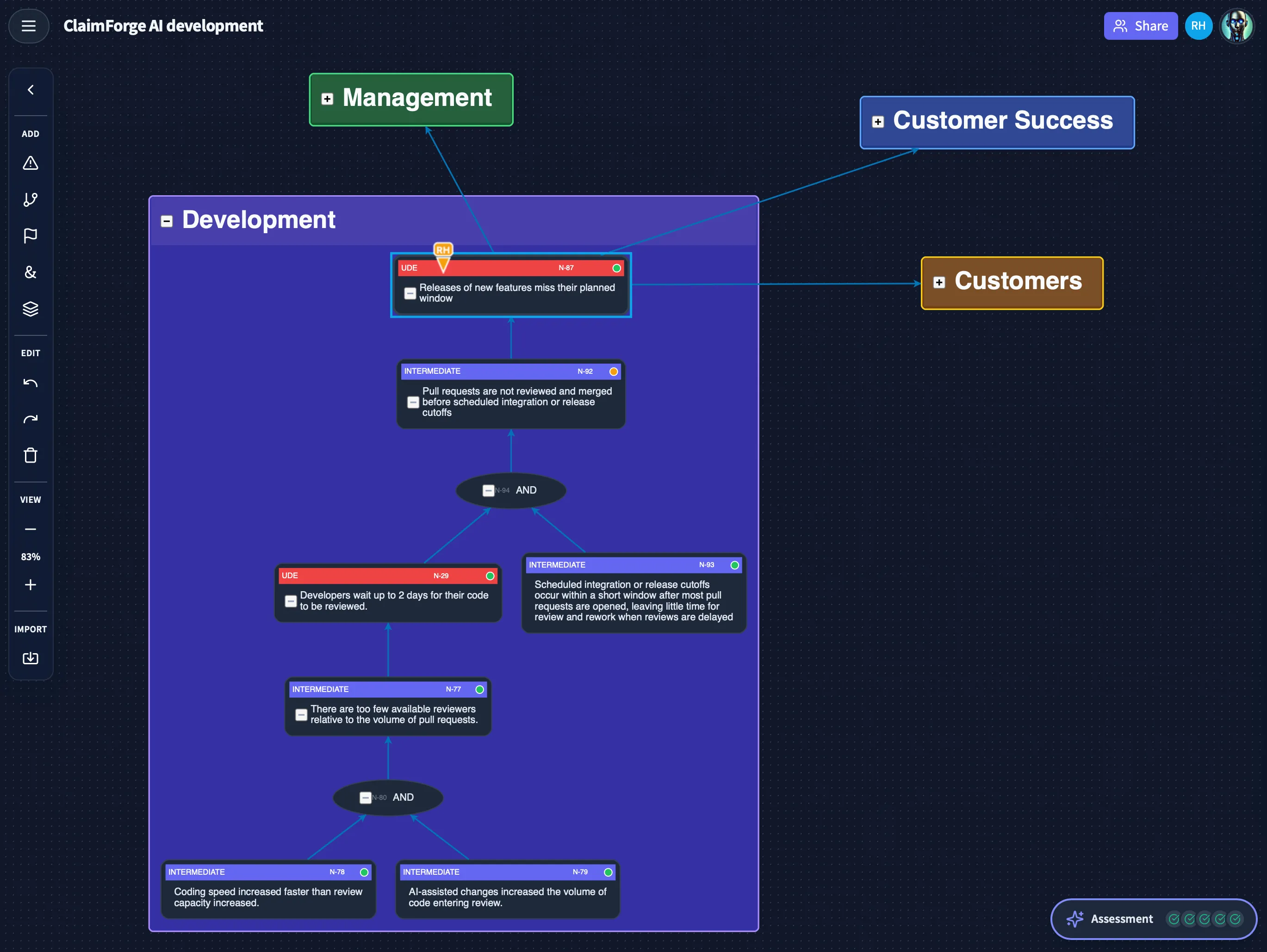Screen dimensions: 1267x952
Task: Open the import tool under IMPORT
Action: (31, 658)
